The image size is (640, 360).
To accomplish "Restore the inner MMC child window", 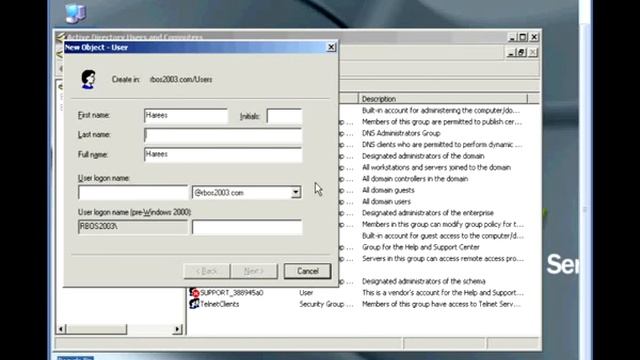I will 521,53.
